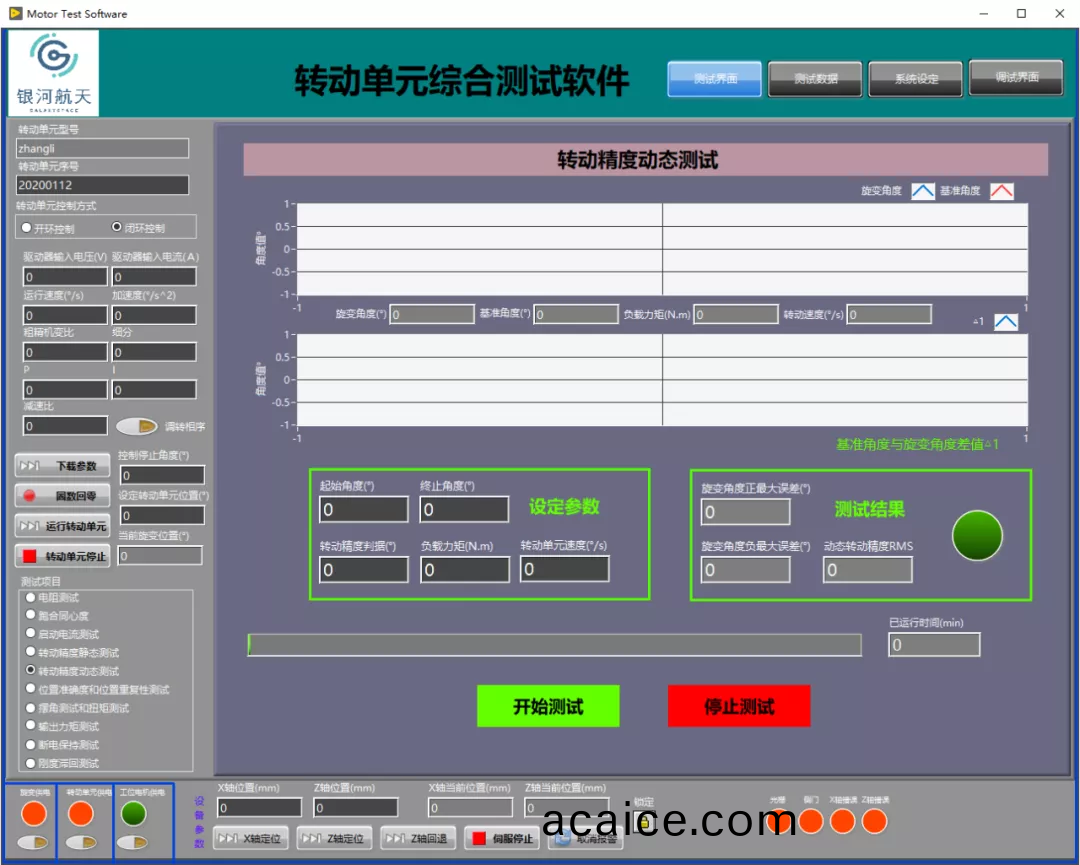Open the 系统设定 tab
This screenshot has width=1080, height=865.
pyautogui.click(x=915, y=79)
